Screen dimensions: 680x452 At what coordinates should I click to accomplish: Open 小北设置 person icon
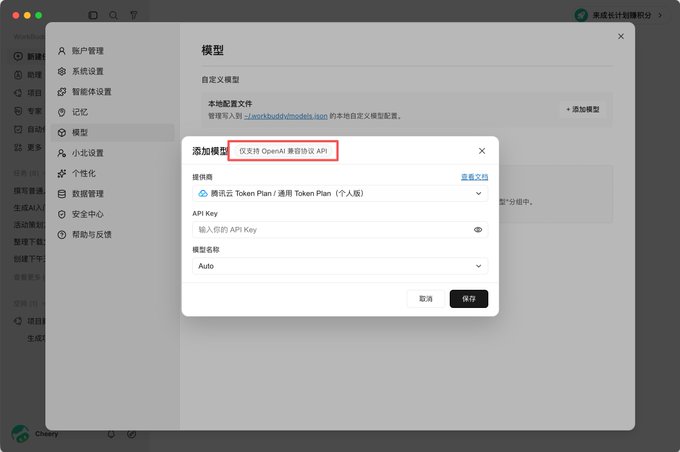pyautogui.click(x=62, y=153)
